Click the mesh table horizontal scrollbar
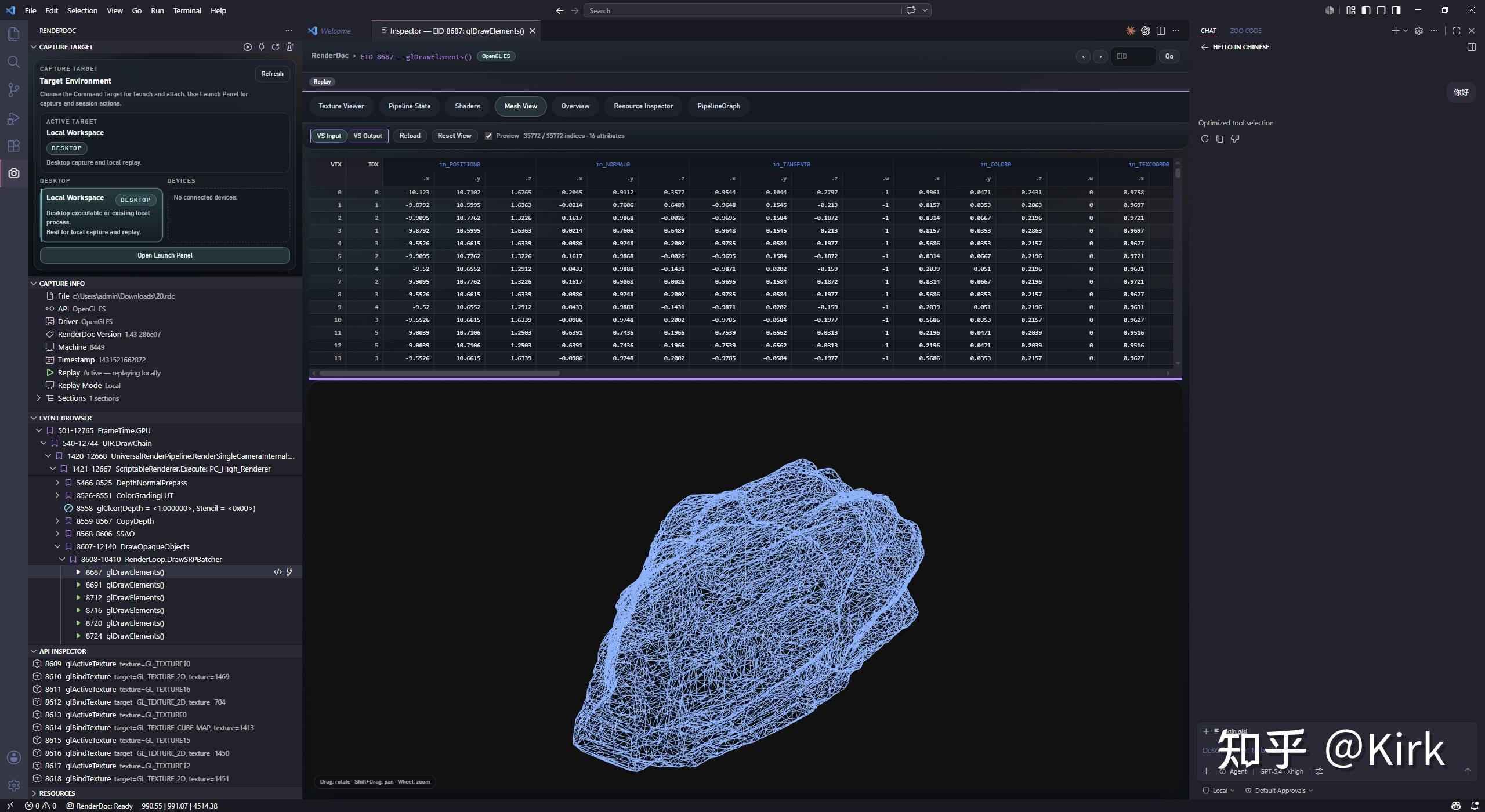 (x=439, y=373)
